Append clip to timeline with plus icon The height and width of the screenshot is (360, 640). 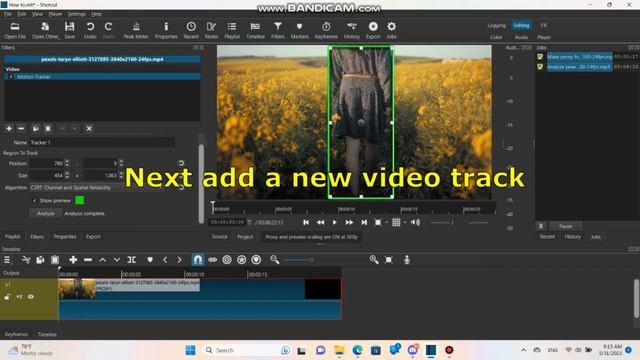(x=73, y=260)
